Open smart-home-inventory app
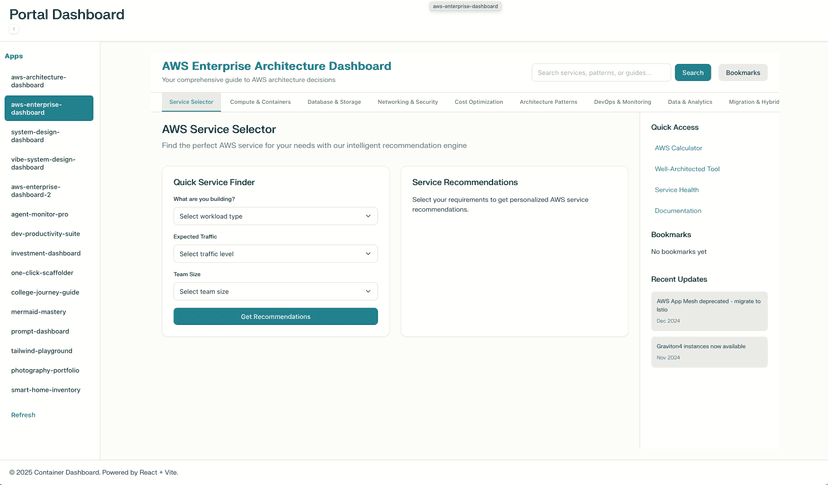Screen dimensions: 828x485 [49, 390]
